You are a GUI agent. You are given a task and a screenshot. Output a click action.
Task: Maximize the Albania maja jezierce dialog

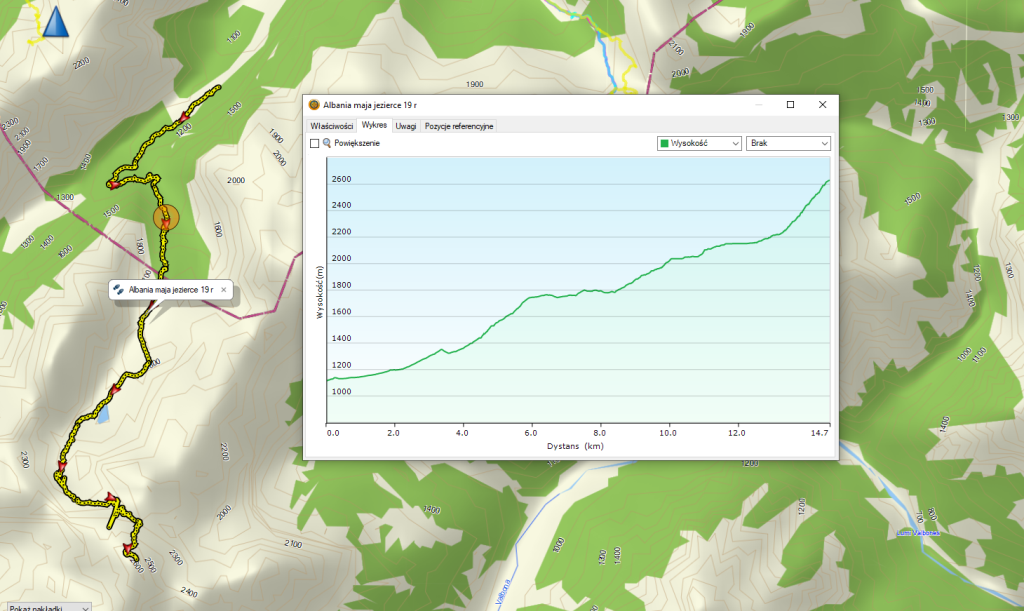[790, 105]
